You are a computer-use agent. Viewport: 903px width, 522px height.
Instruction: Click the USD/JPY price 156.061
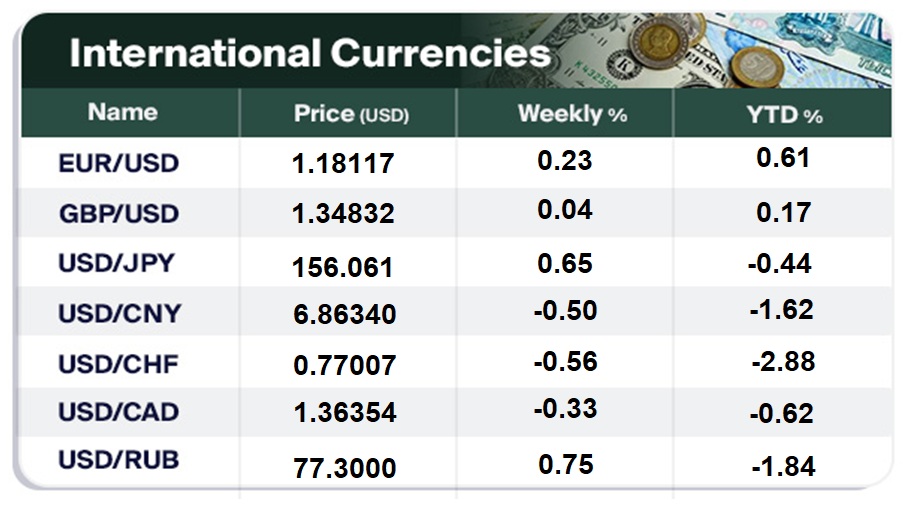pos(343,267)
